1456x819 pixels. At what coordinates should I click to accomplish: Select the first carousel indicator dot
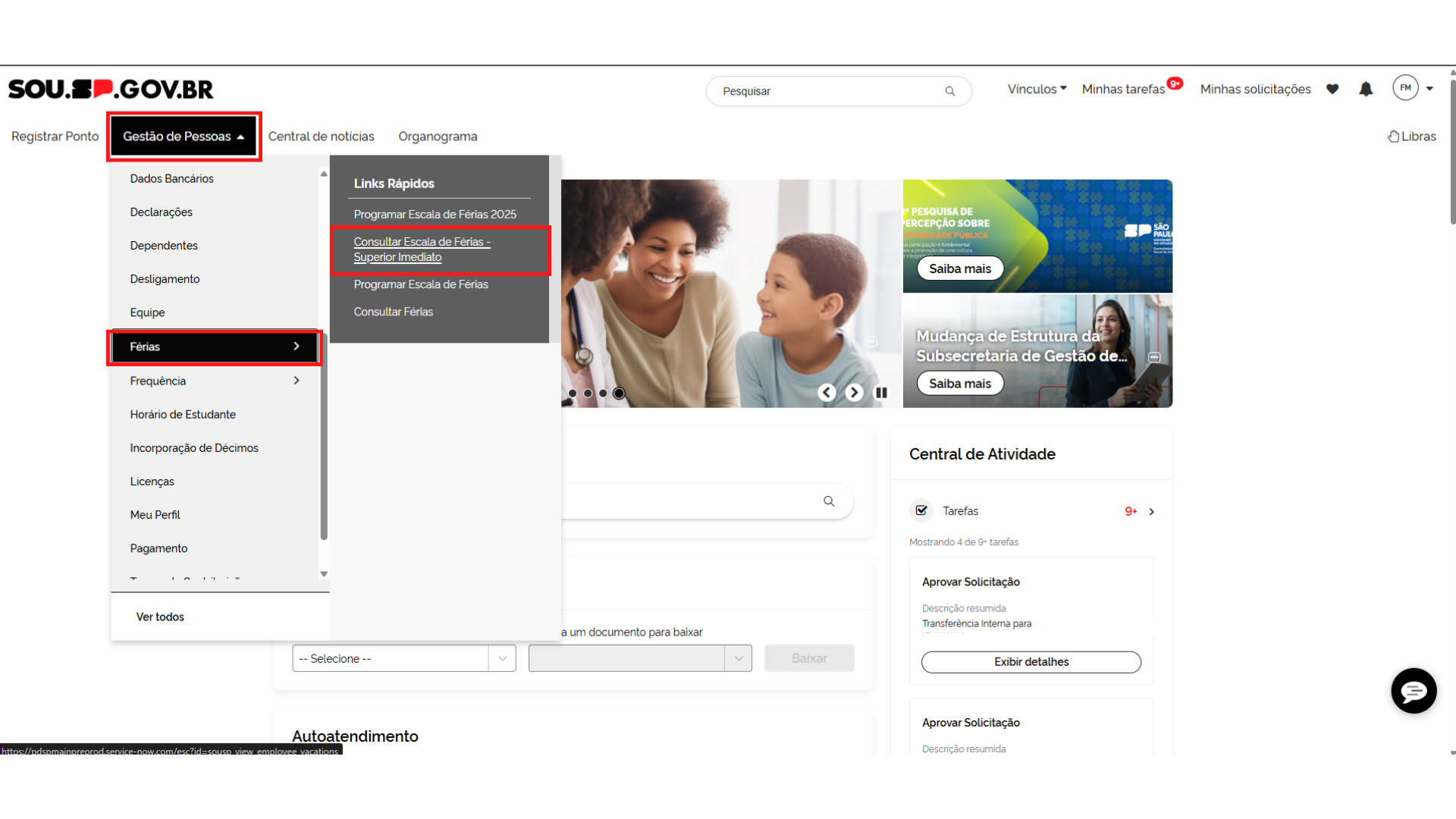click(x=573, y=393)
